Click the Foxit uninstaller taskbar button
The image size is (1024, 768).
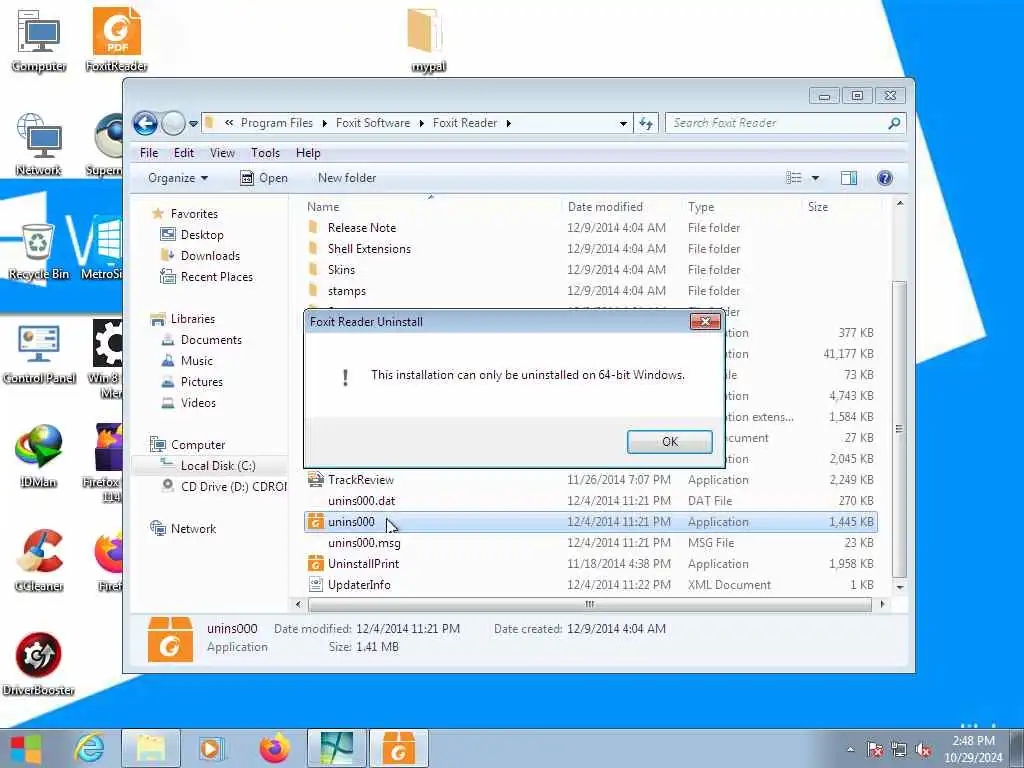pos(398,748)
